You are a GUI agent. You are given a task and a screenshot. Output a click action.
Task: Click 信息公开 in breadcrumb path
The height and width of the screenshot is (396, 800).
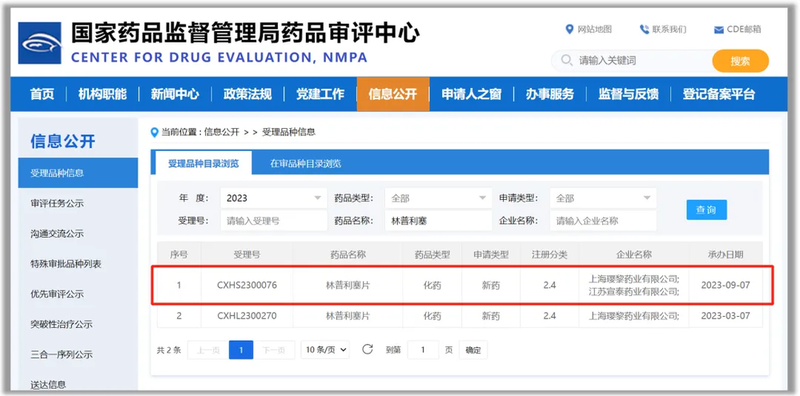(x=221, y=132)
